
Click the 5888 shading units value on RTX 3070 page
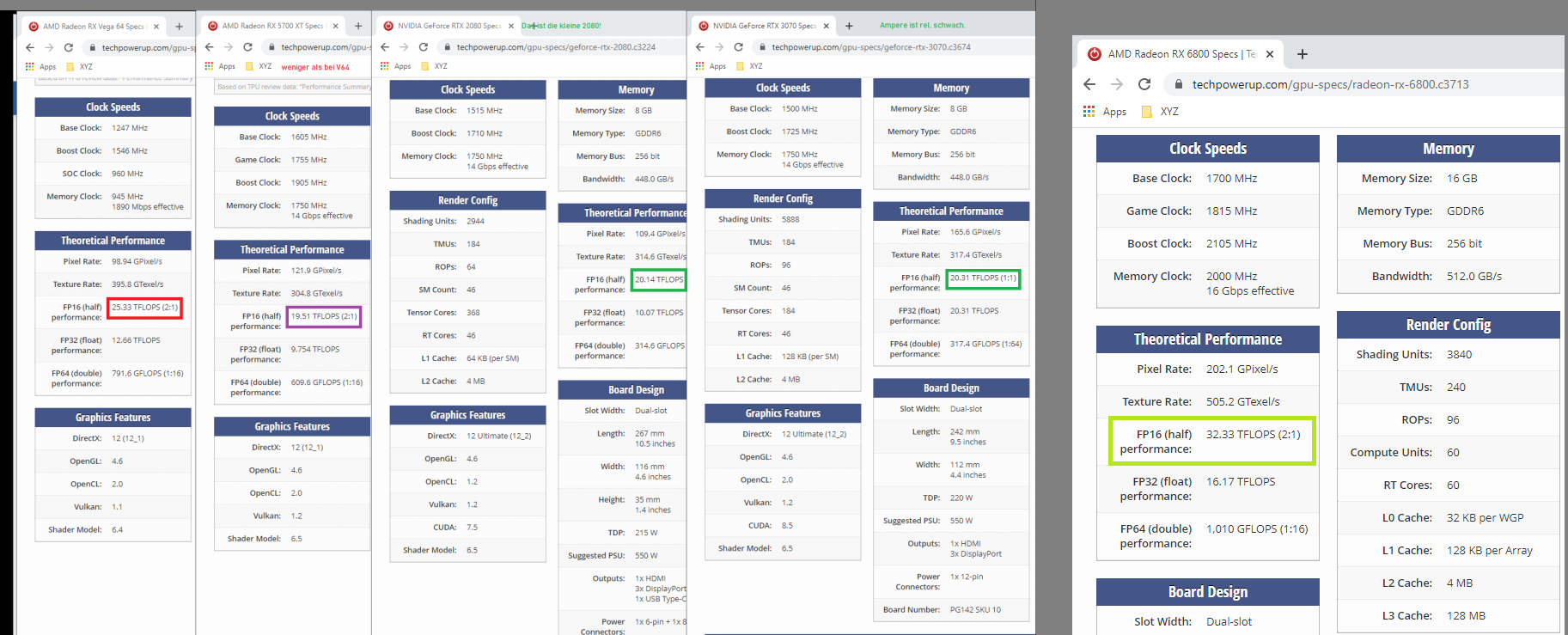tap(790, 220)
